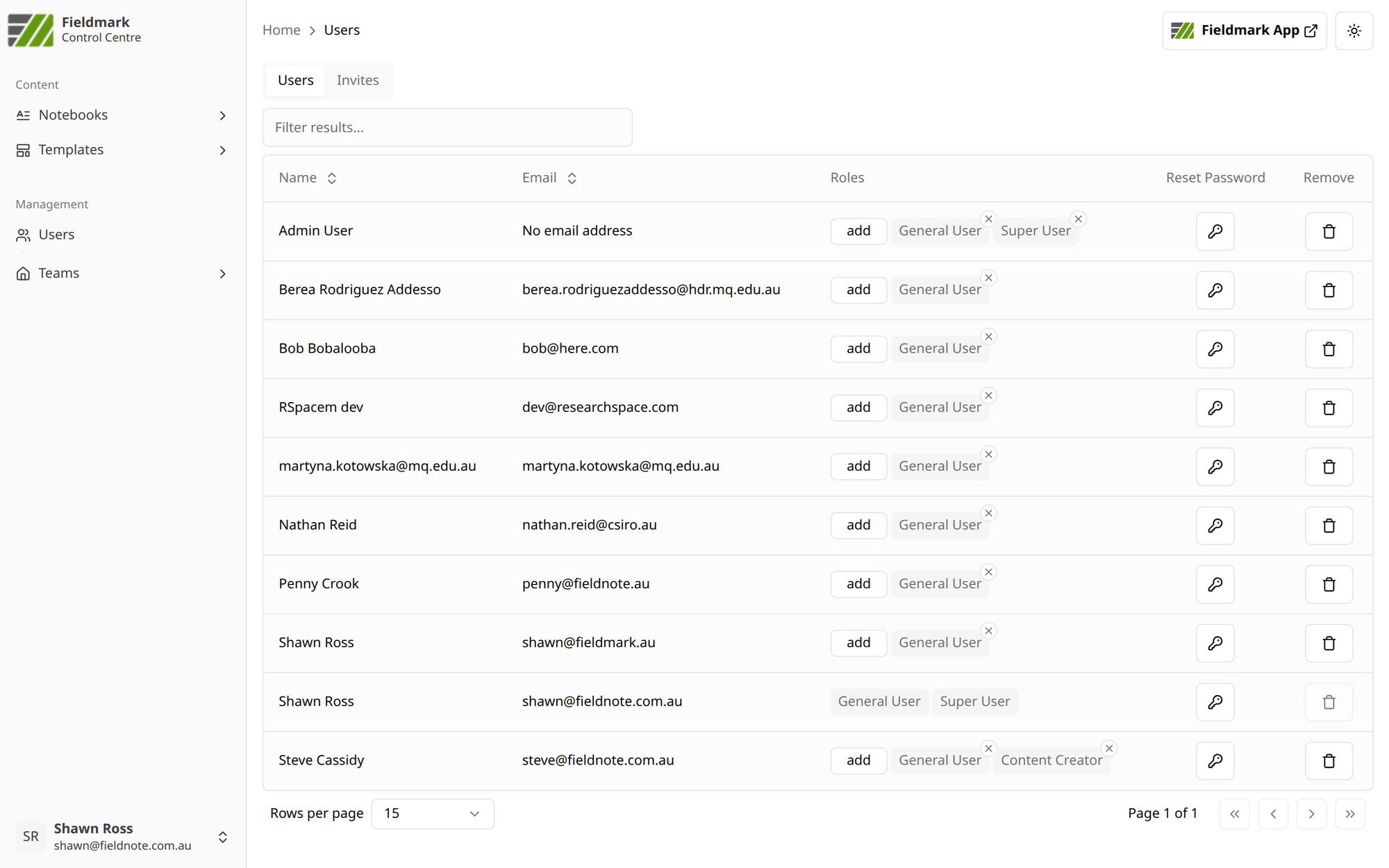Toggle light/dark theme sun icon
1389x868 pixels.
click(x=1354, y=31)
